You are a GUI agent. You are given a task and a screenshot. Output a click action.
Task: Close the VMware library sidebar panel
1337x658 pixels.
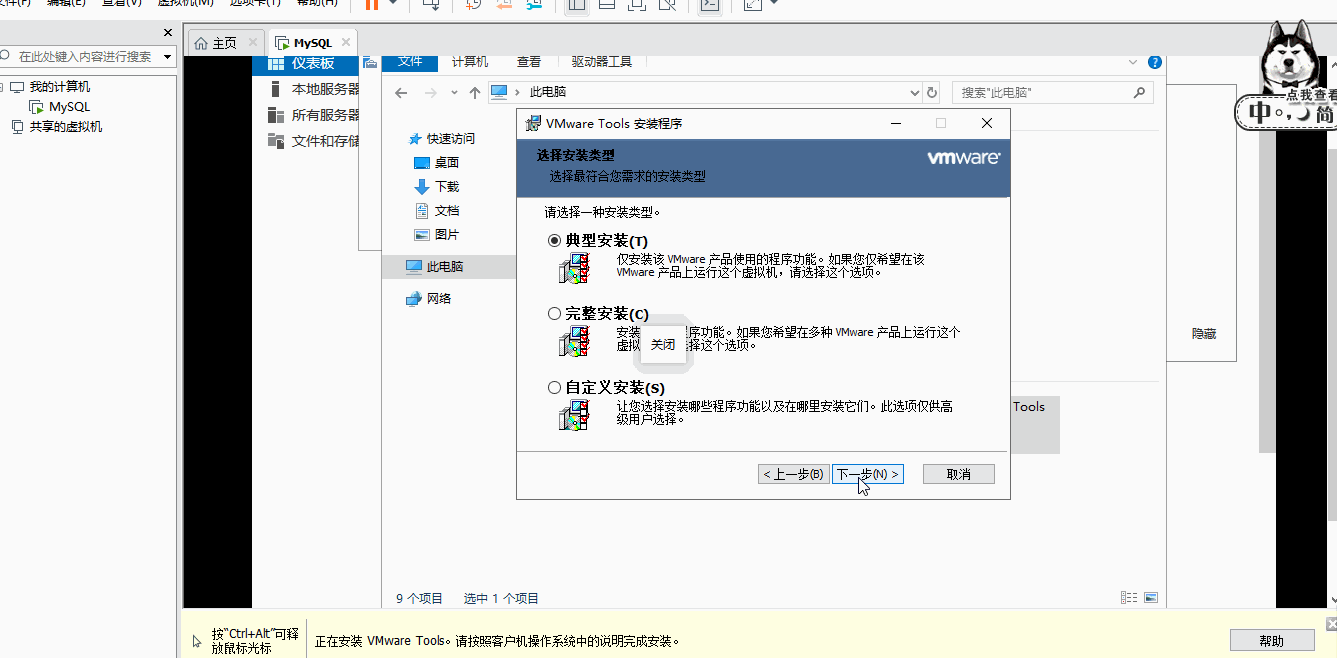pyautogui.click(x=167, y=33)
